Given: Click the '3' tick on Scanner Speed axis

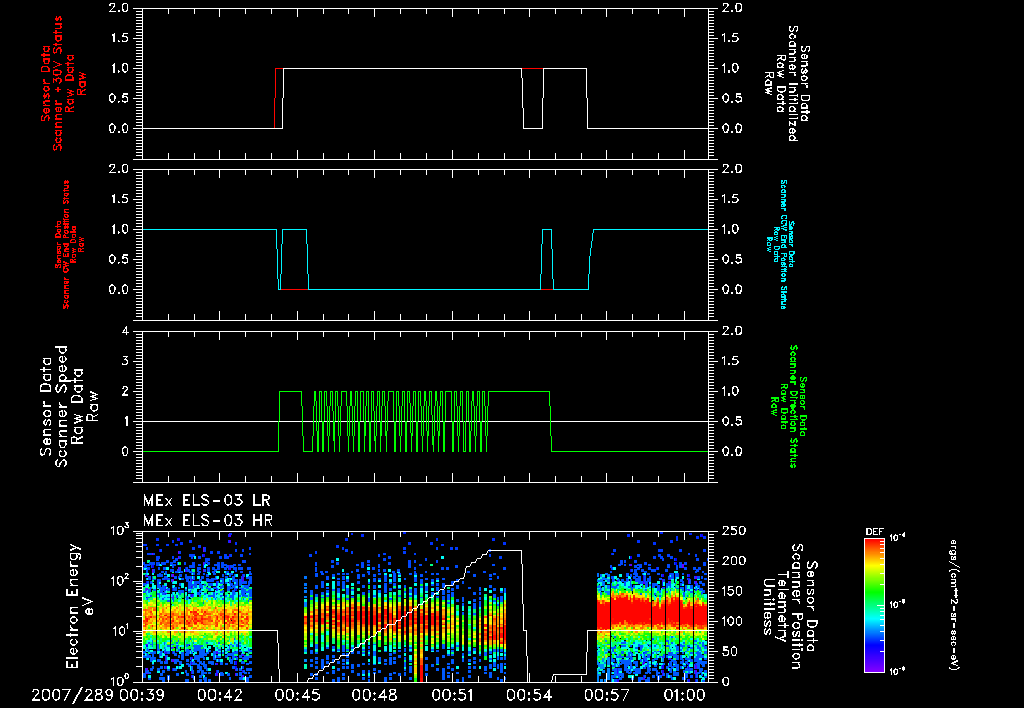Looking at the screenshot, I should point(125,361).
